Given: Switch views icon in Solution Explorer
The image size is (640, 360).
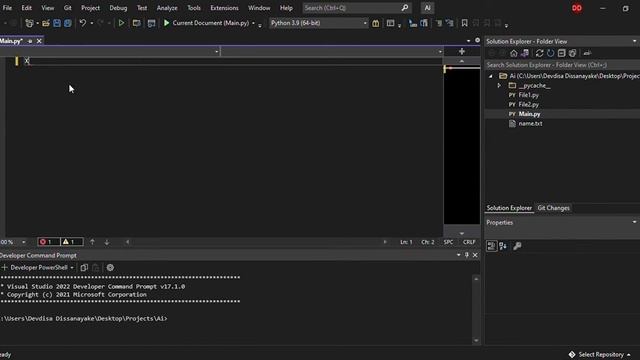Looking at the screenshot, I should [x=524, y=53].
